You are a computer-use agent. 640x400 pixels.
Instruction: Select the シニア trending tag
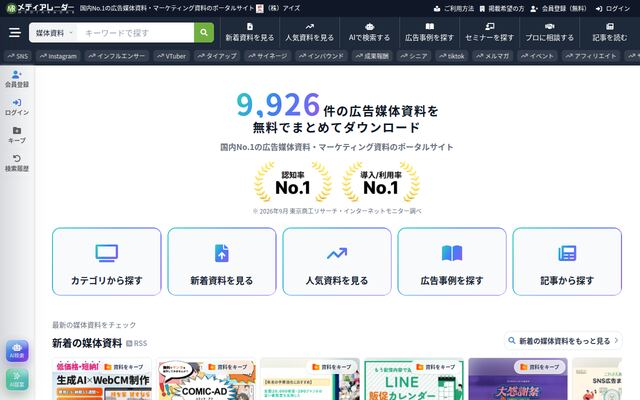tap(414, 56)
